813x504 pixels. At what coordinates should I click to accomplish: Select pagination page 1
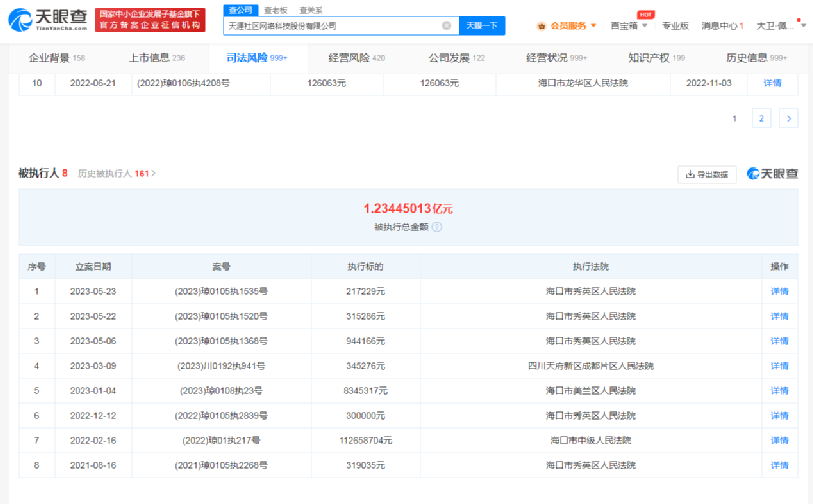734,119
